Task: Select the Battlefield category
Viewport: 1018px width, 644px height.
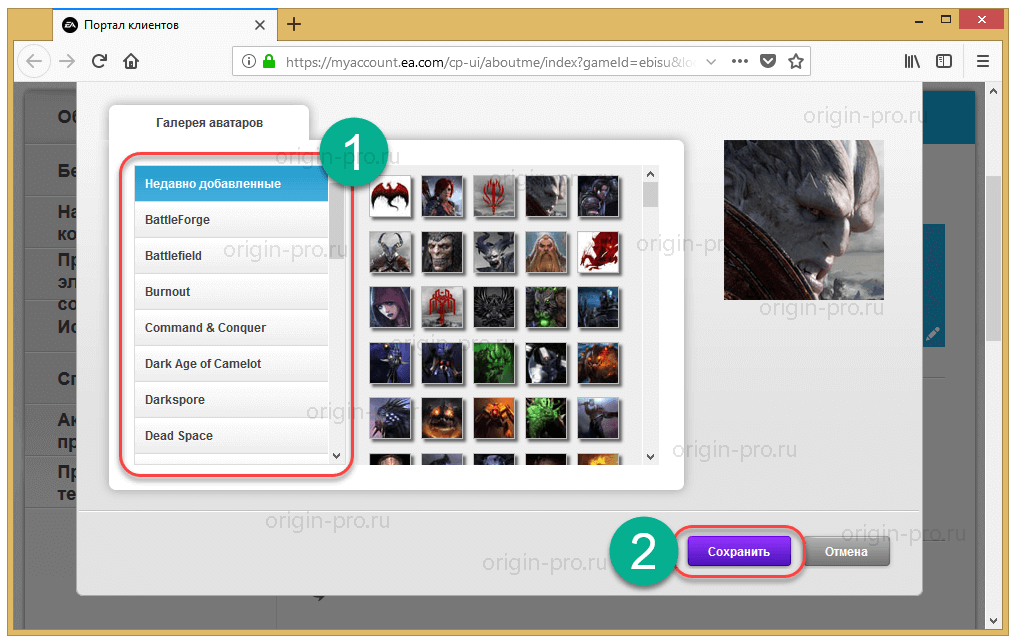Action: pyautogui.click(x=231, y=256)
